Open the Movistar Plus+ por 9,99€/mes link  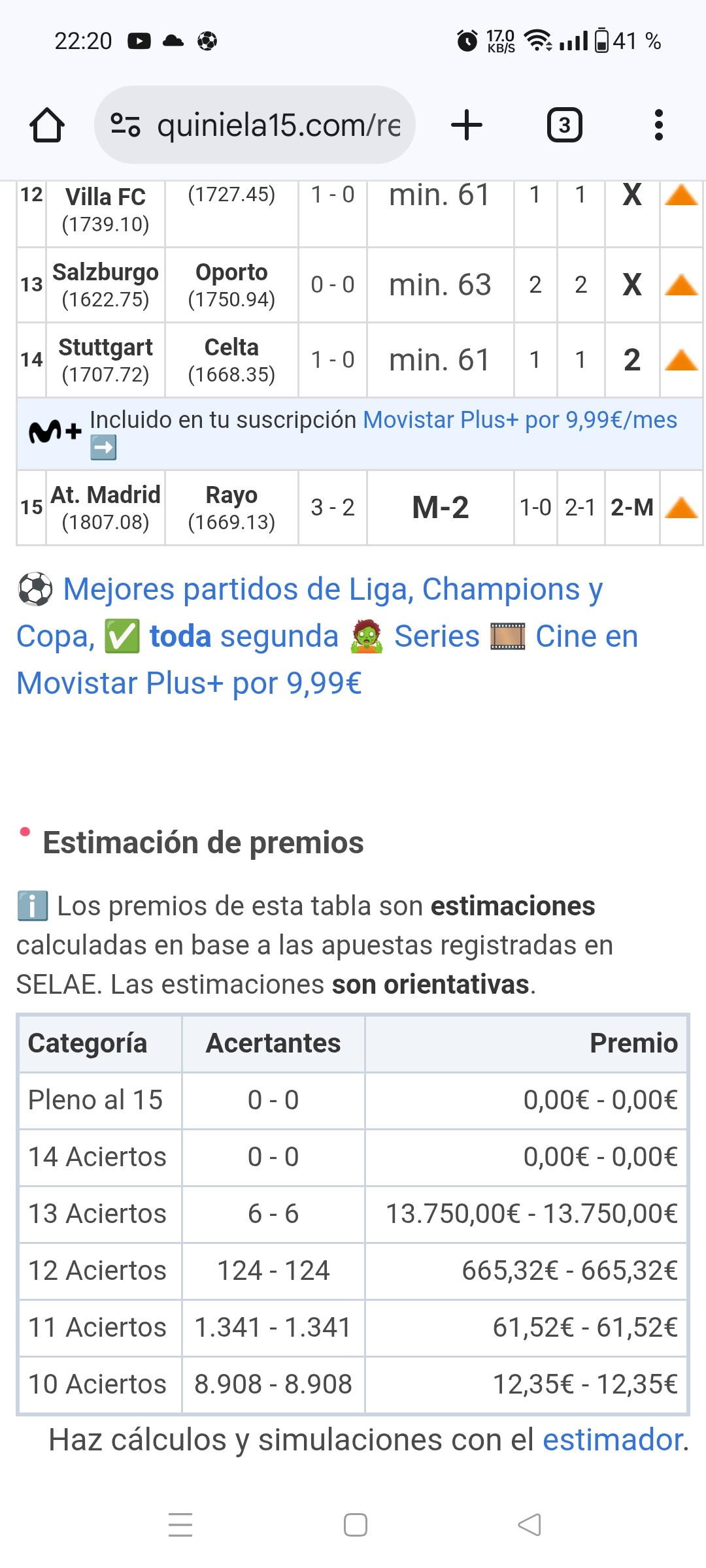point(520,420)
